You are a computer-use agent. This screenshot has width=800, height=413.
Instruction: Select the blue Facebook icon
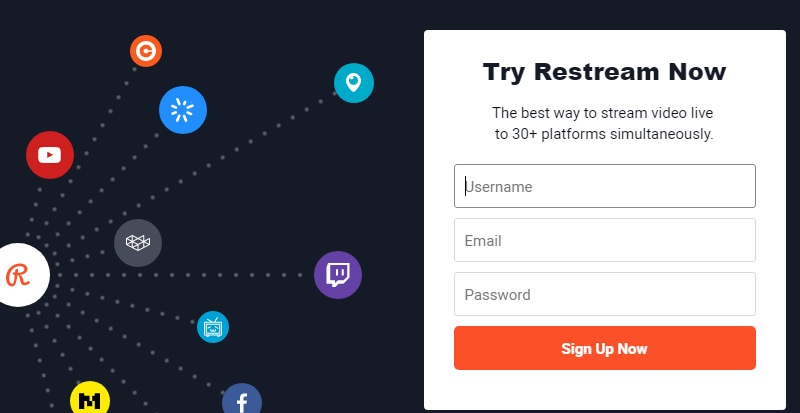click(x=242, y=399)
